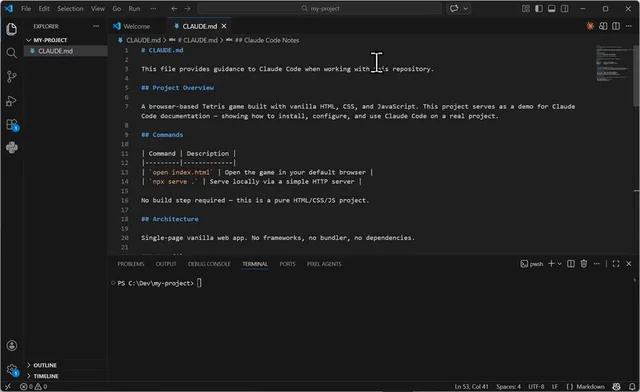
Task: Open the Go menu
Action: click(117, 9)
